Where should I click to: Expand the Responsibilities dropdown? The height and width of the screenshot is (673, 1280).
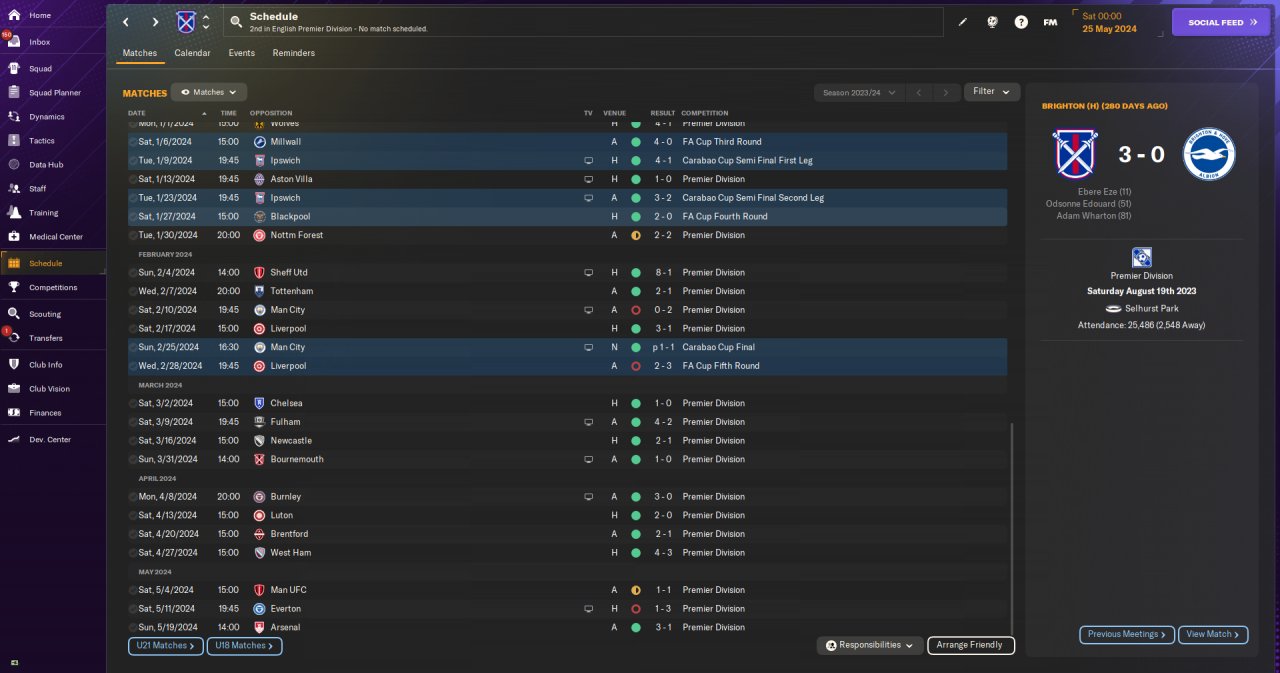[869, 645]
